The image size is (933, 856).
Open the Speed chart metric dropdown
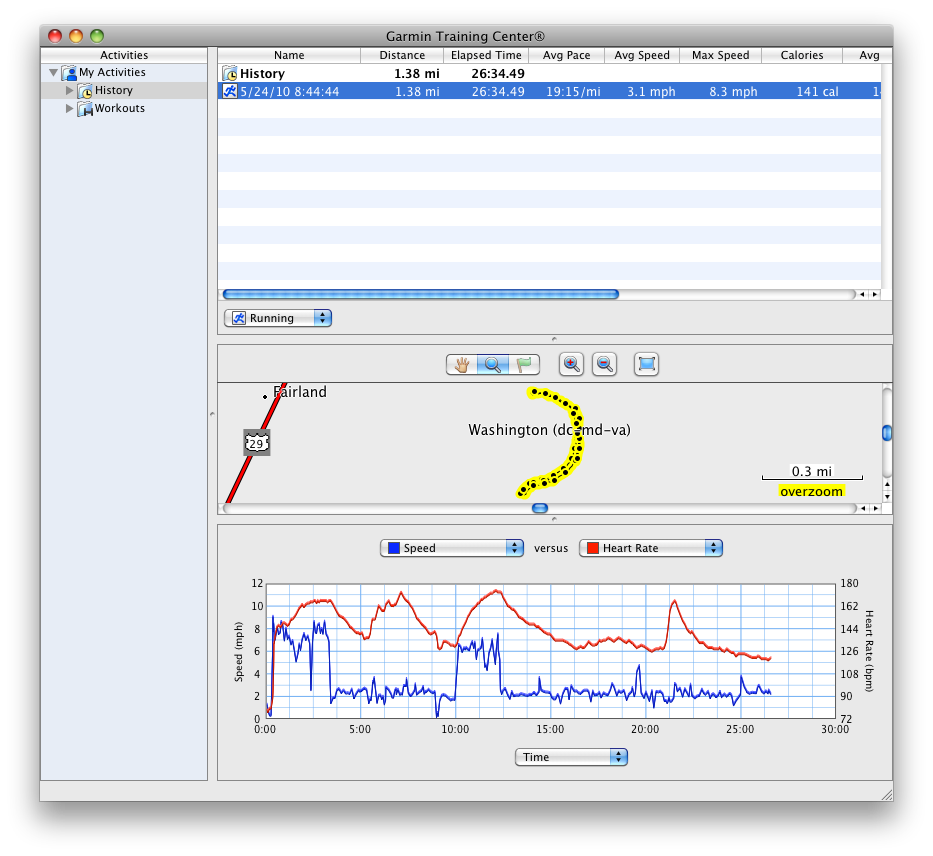452,548
